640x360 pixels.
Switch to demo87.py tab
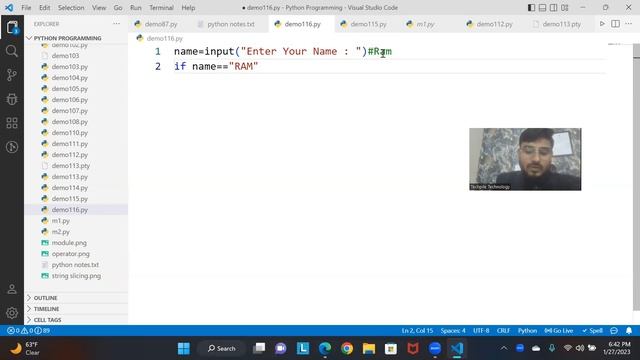point(160,24)
